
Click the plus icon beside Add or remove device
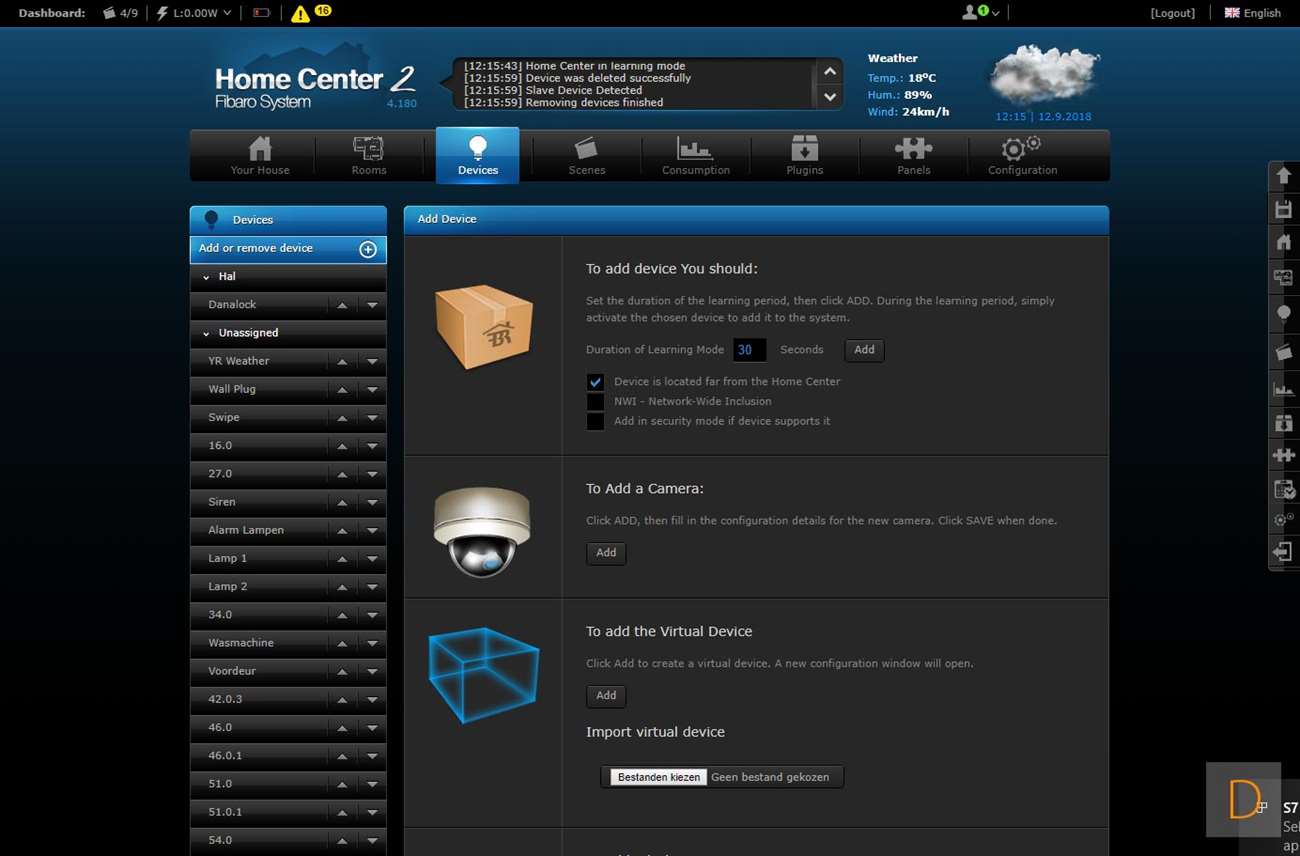(x=368, y=249)
